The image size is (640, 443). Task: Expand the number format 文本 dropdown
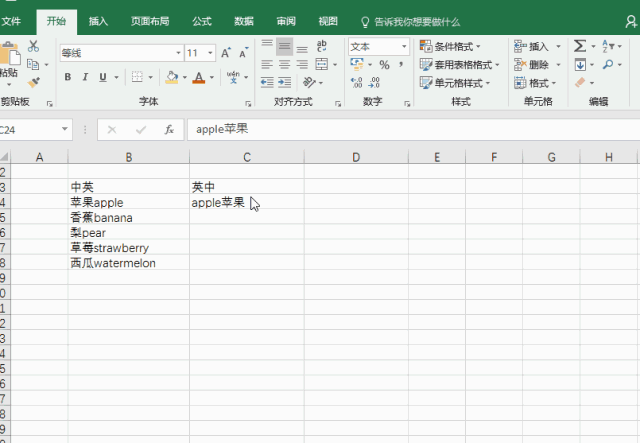coord(404,47)
